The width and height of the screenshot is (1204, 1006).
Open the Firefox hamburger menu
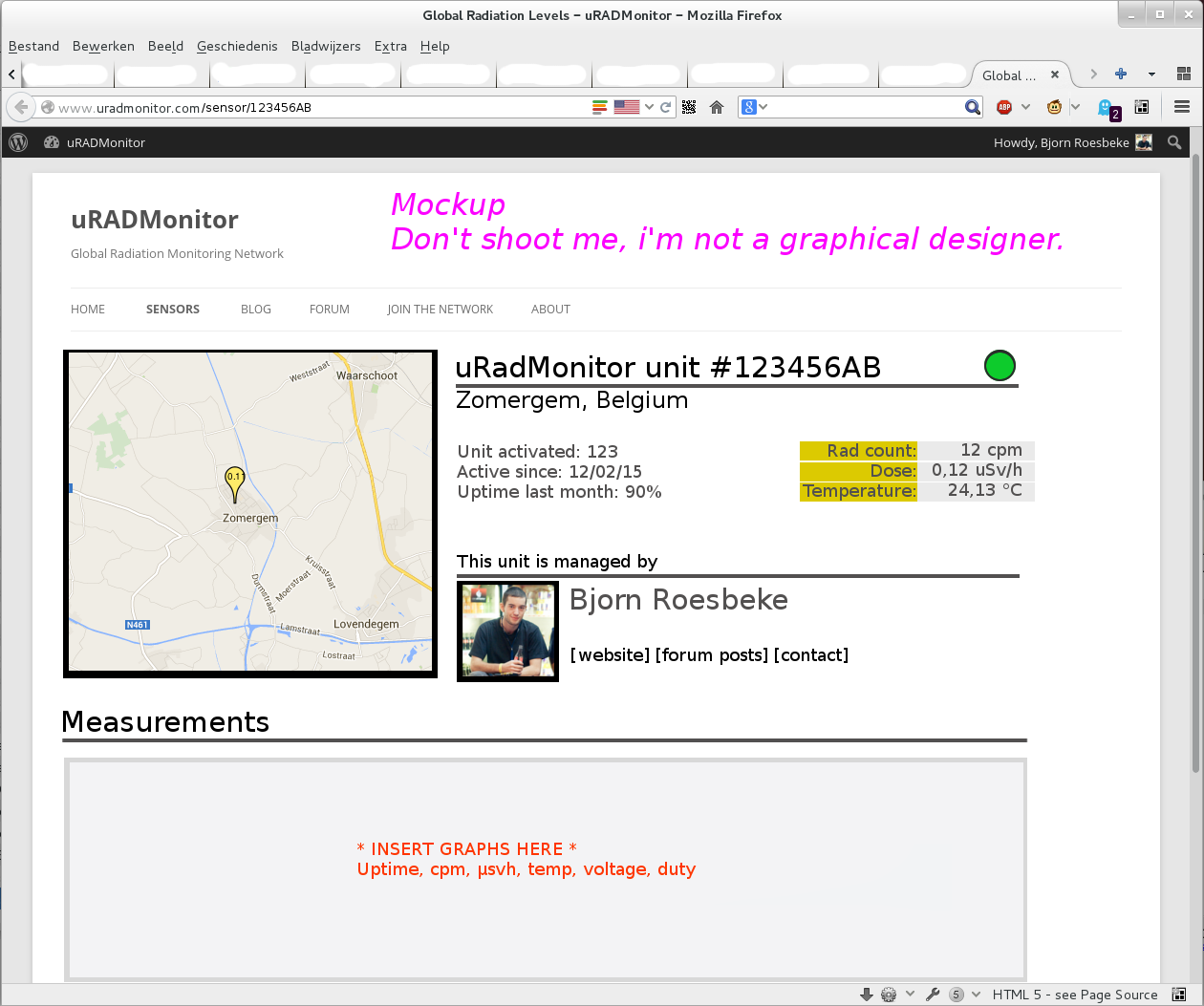(x=1182, y=107)
